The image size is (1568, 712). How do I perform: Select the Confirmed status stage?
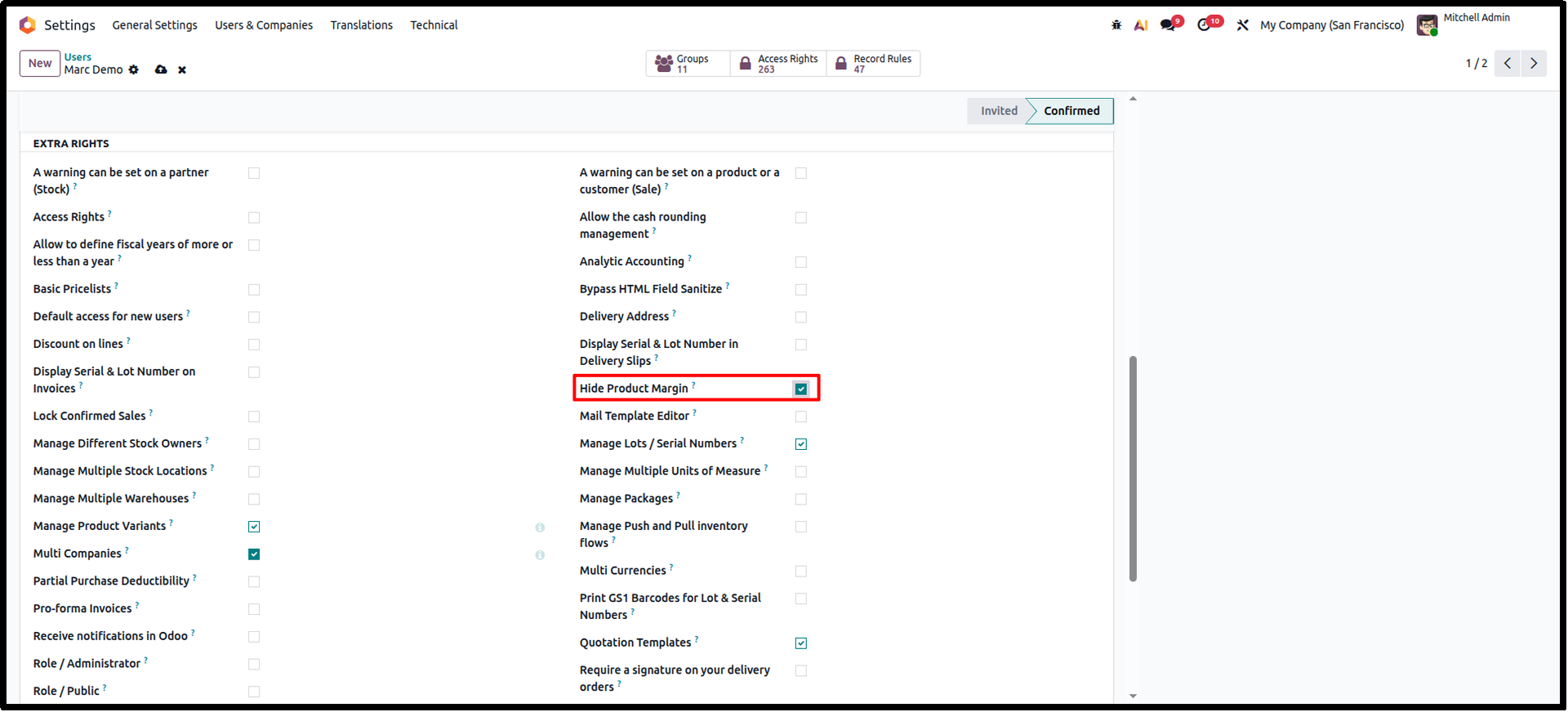pos(1071,111)
